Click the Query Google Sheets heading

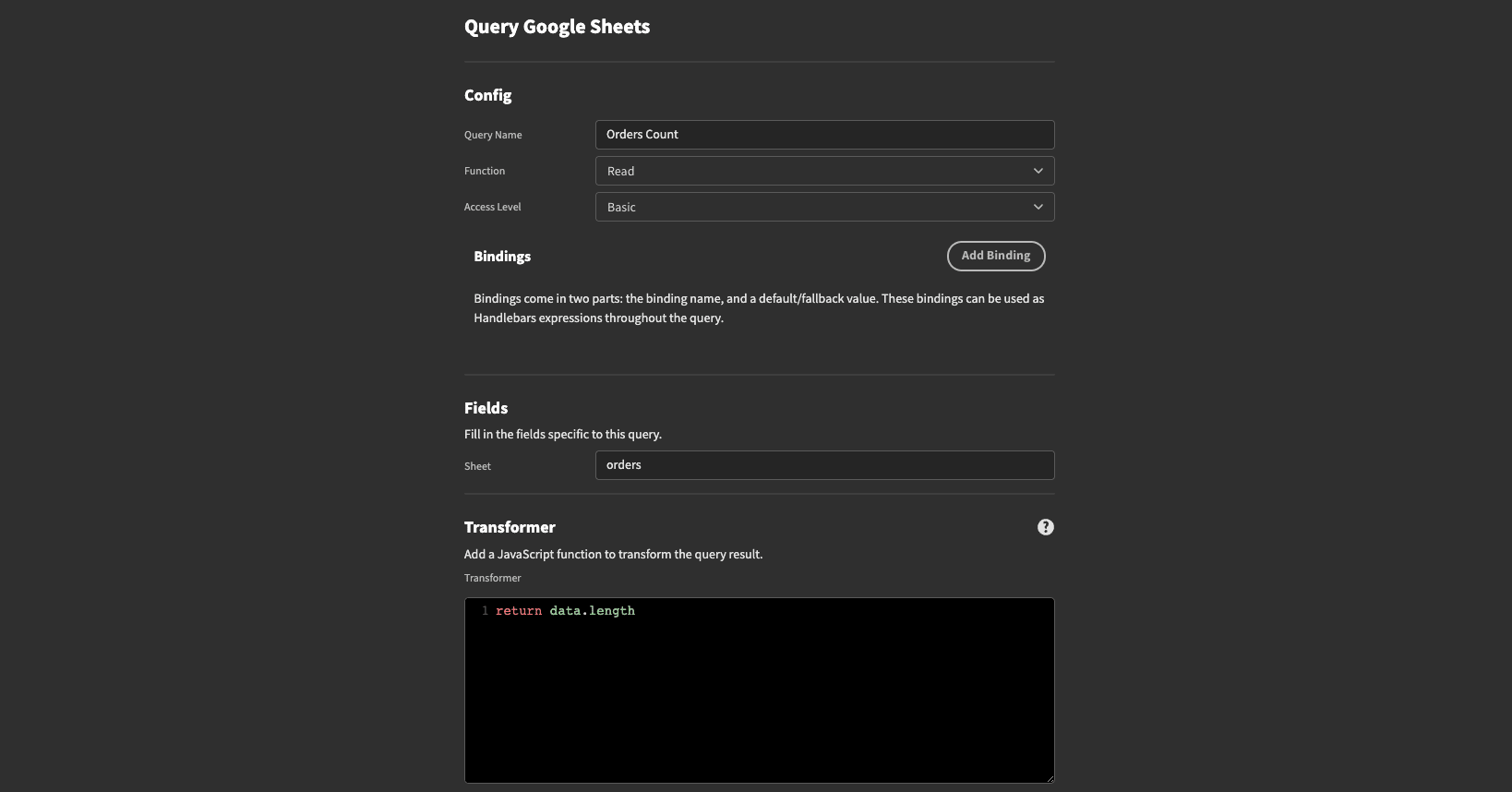(x=557, y=27)
